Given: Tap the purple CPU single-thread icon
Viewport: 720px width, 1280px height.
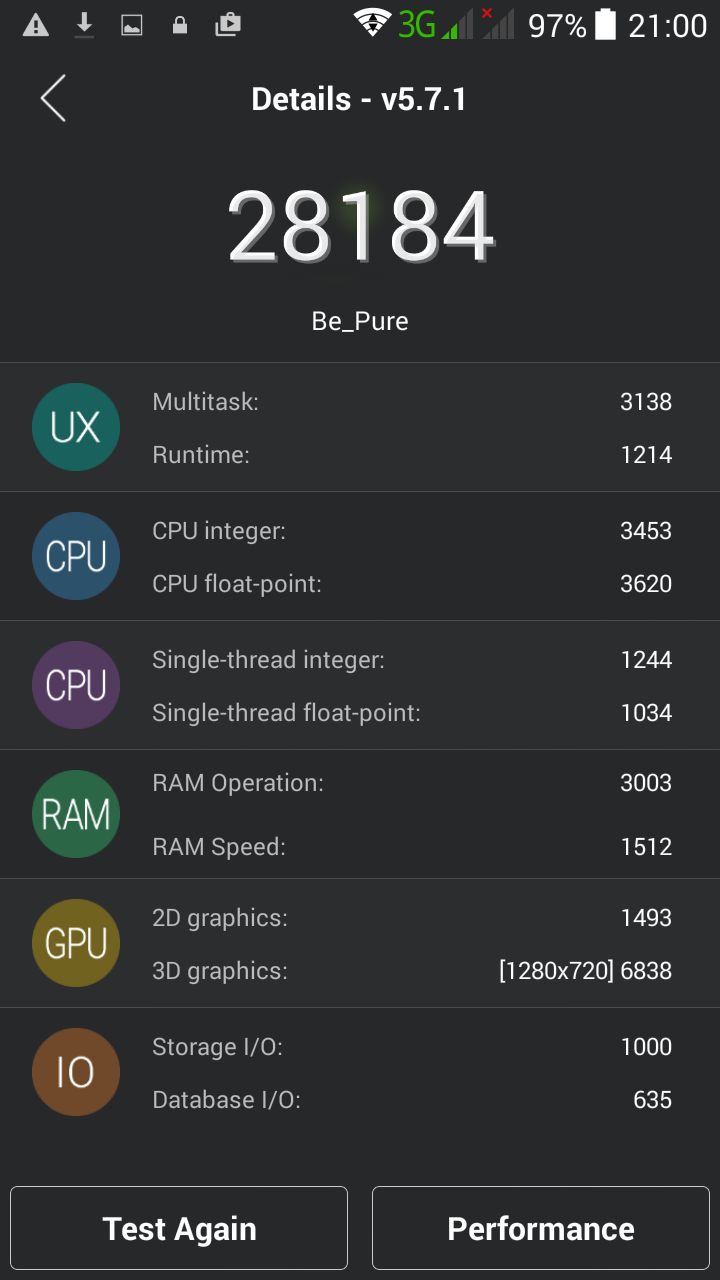Looking at the screenshot, I should click(76, 685).
